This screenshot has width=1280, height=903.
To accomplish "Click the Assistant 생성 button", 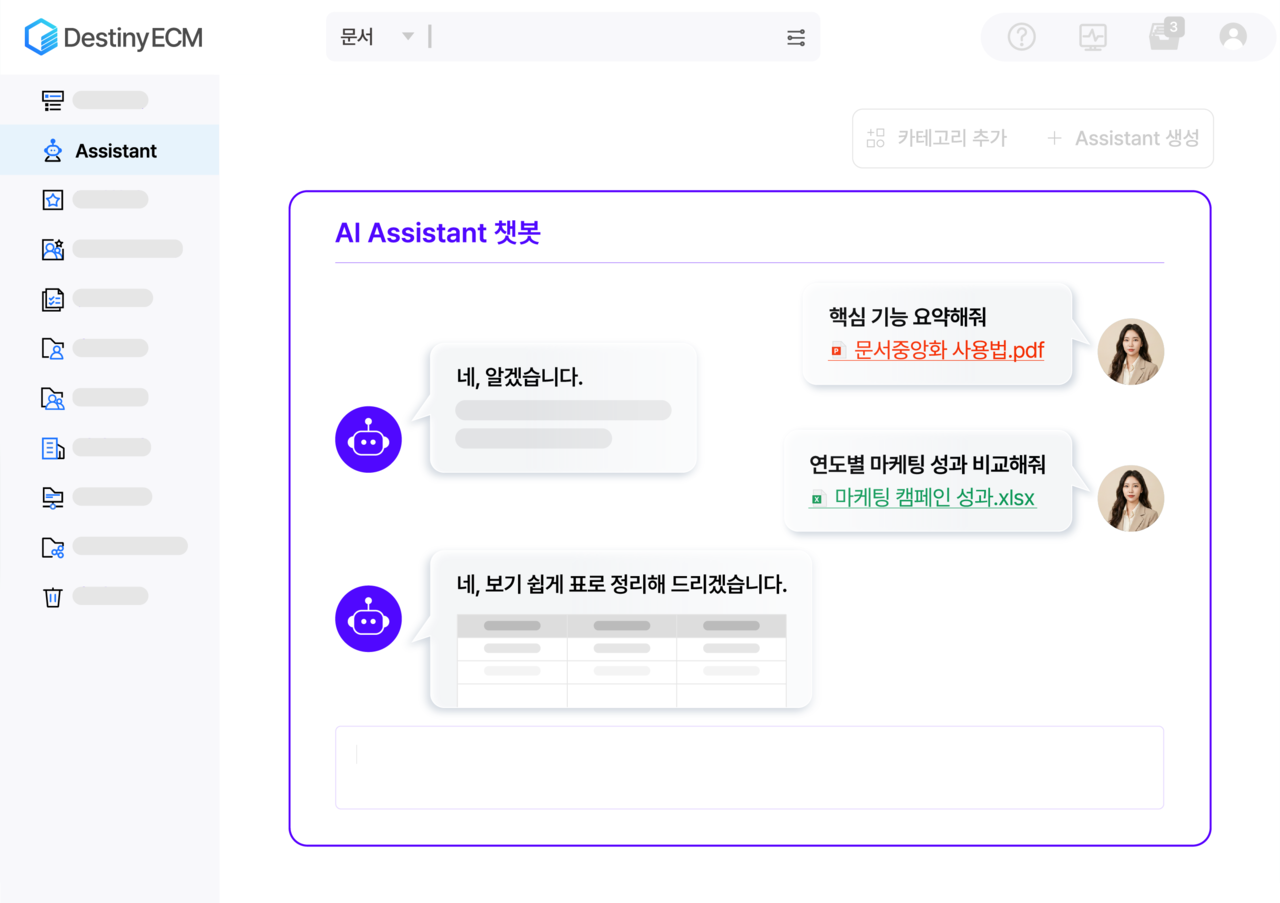I will (x=1124, y=138).
